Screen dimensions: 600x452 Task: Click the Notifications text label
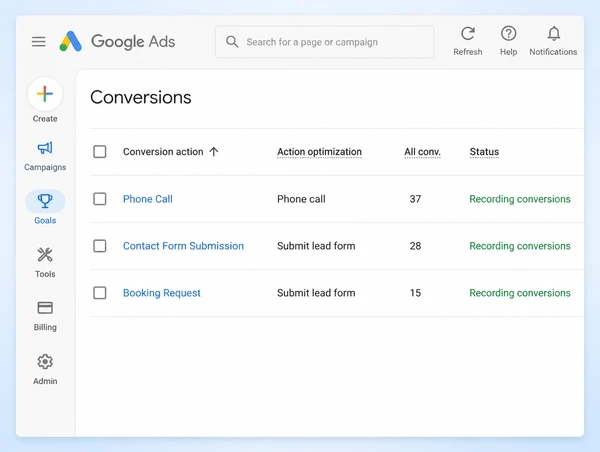(x=553, y=52)
